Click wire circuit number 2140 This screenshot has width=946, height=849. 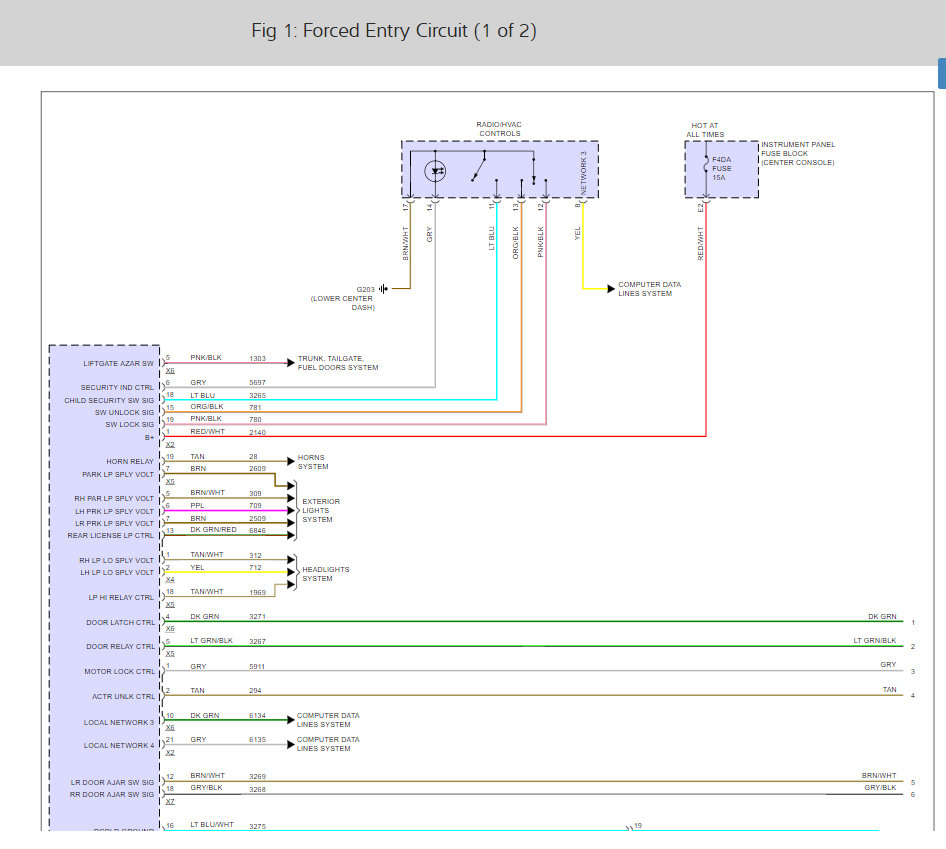(258, 432)
